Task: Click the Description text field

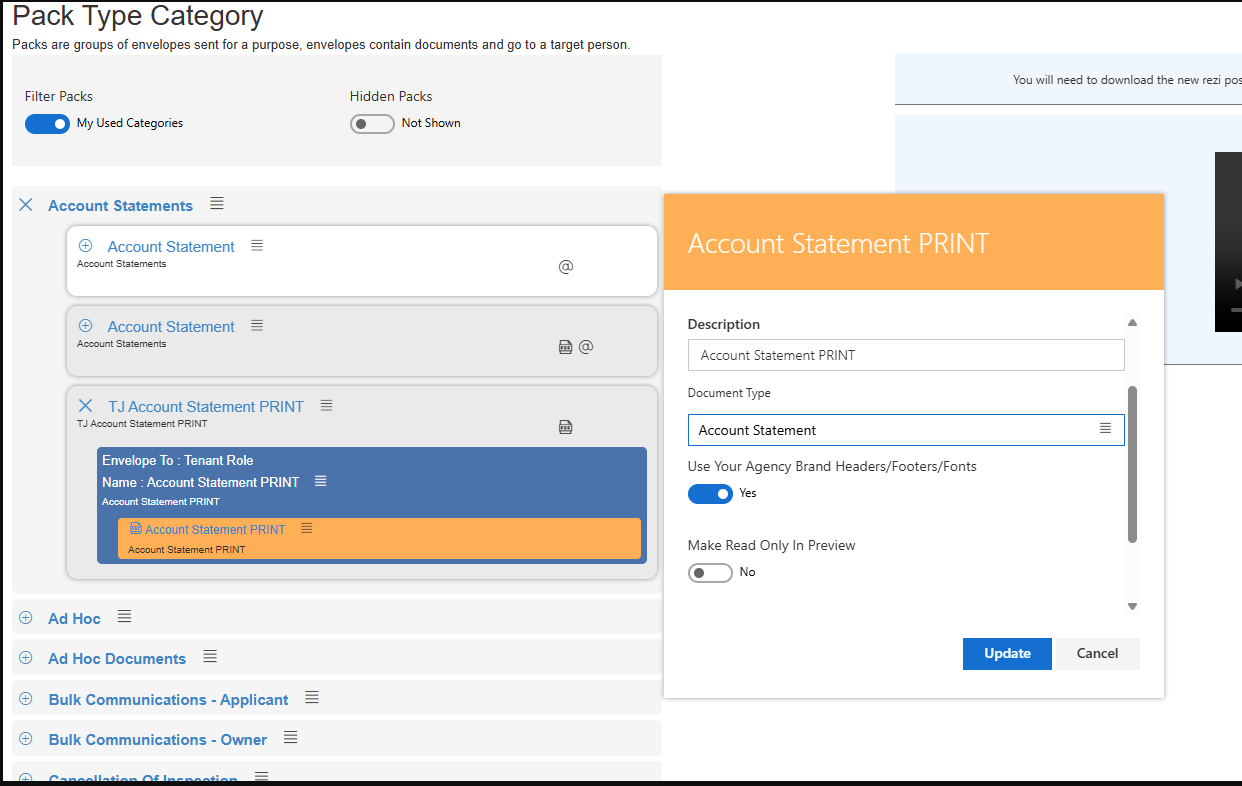Action: click(905, 355)
